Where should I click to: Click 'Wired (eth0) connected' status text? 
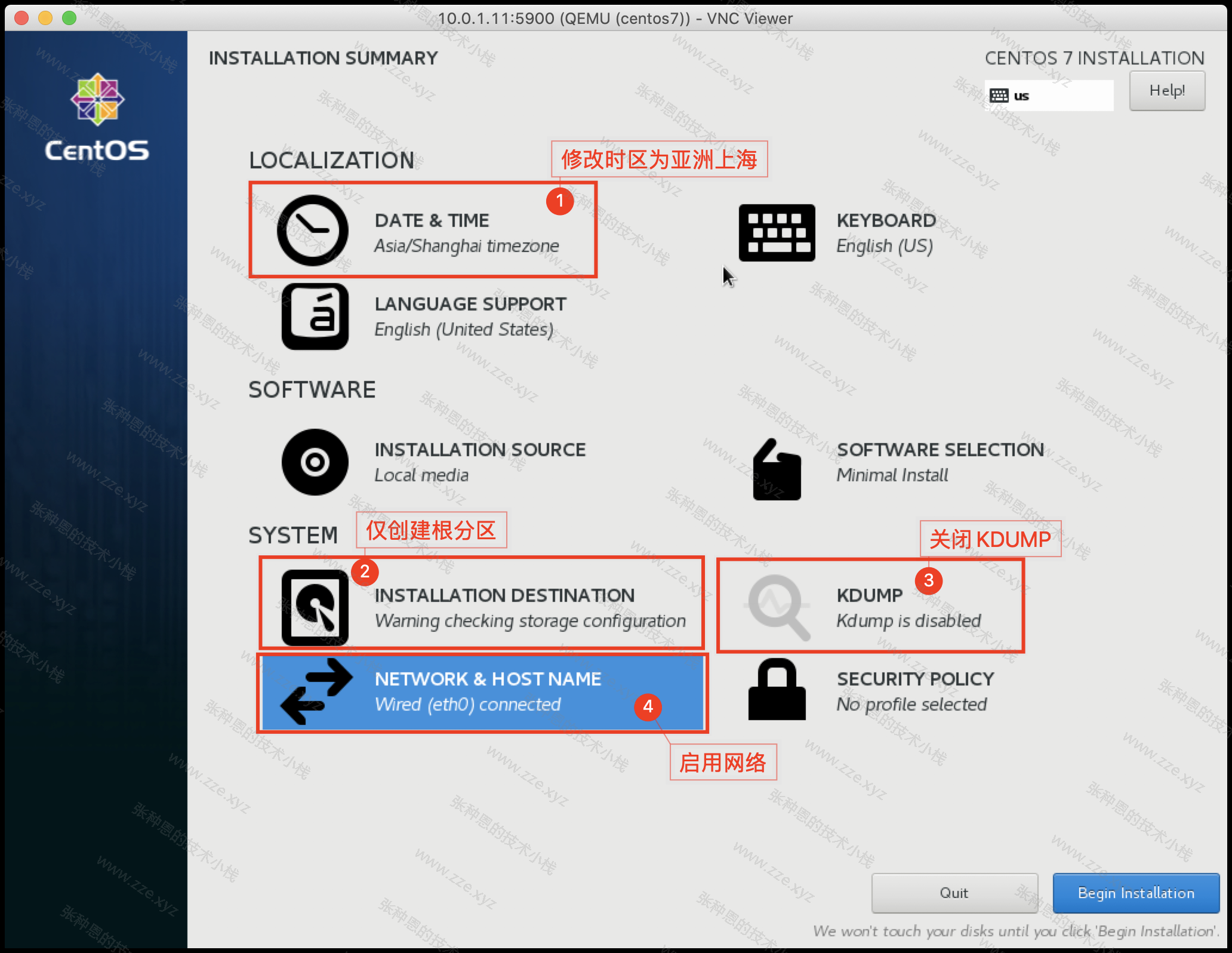[467, 705]
